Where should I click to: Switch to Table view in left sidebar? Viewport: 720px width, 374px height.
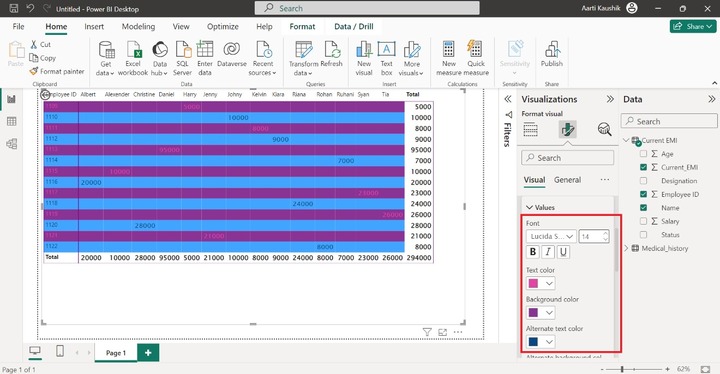point(11,121)
